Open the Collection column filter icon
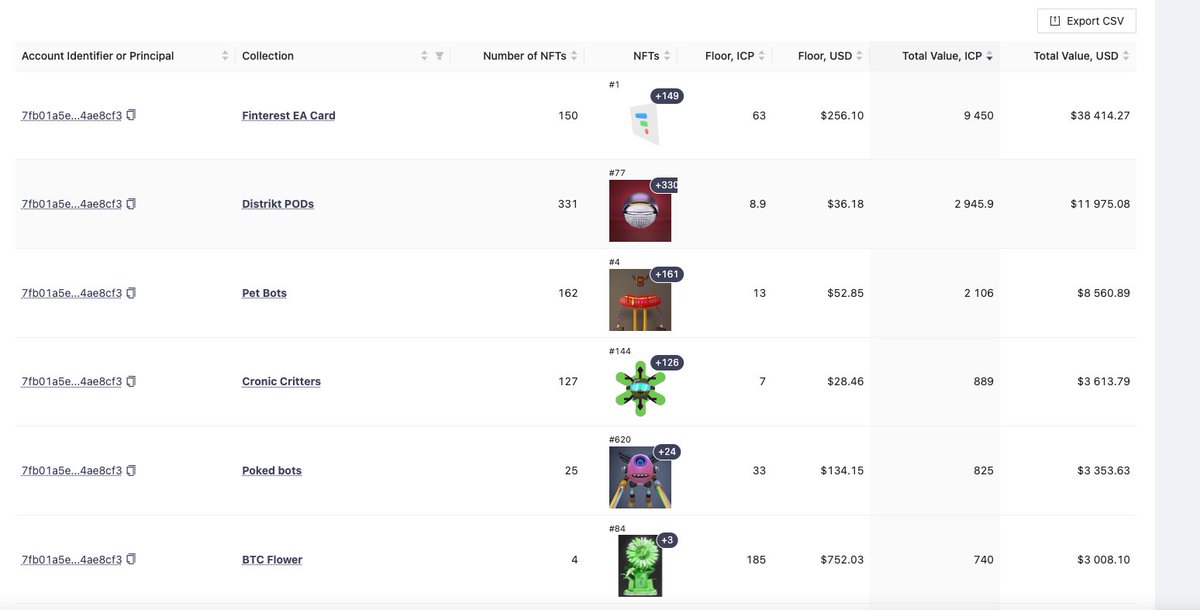Viewport: 1200px width, 610px height. click(x=439, y=56)
